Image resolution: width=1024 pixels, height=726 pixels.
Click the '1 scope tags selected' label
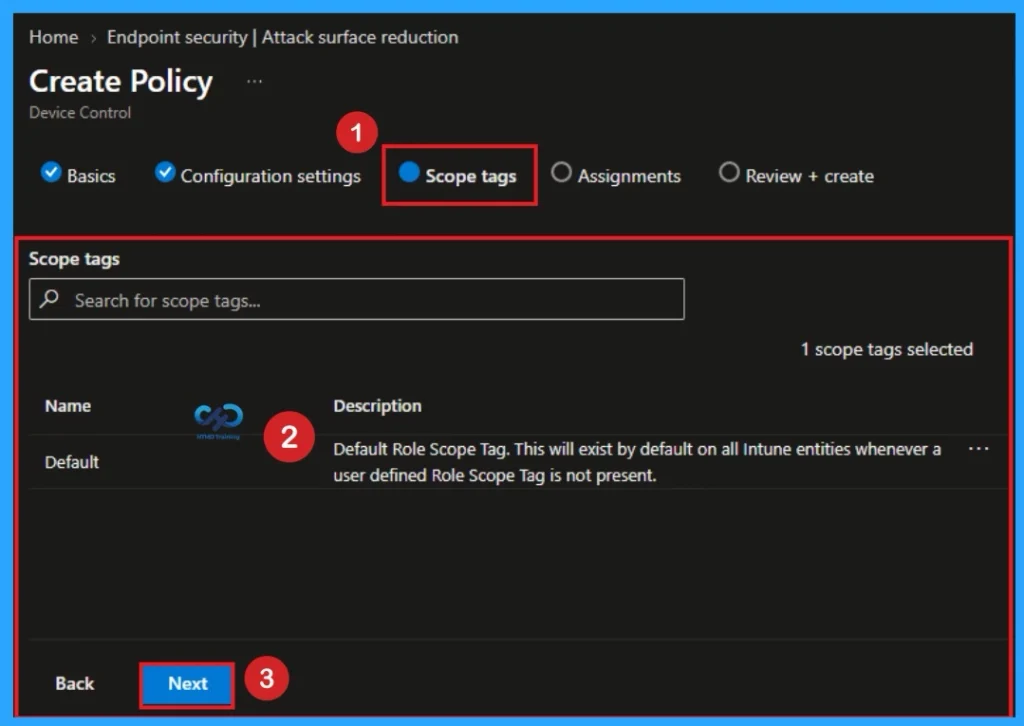pos(887,349)
